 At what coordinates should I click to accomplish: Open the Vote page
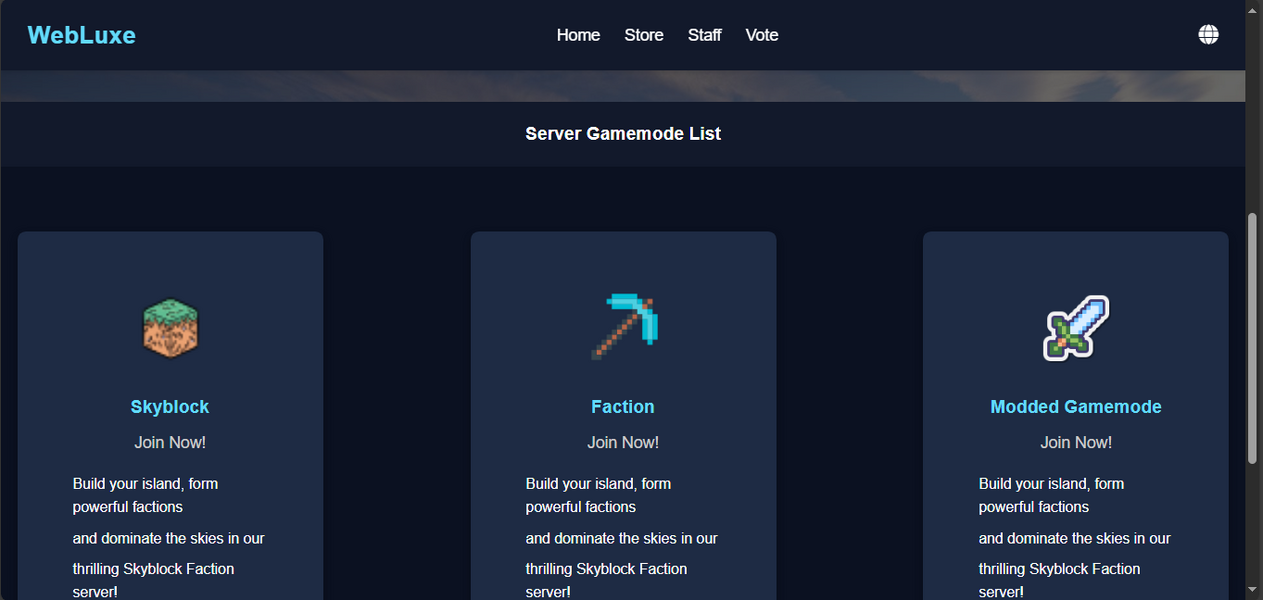tap(762, 35)
